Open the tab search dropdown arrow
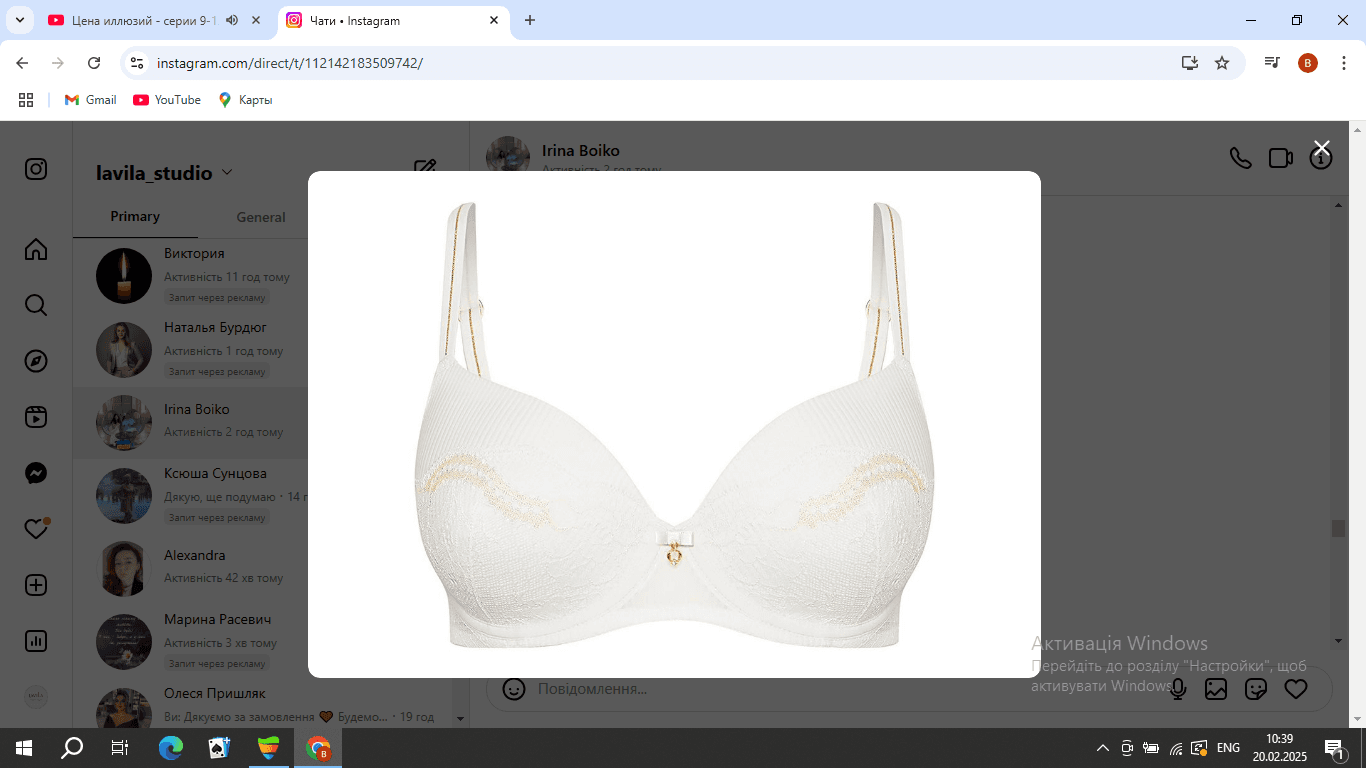 coord(19,20)
